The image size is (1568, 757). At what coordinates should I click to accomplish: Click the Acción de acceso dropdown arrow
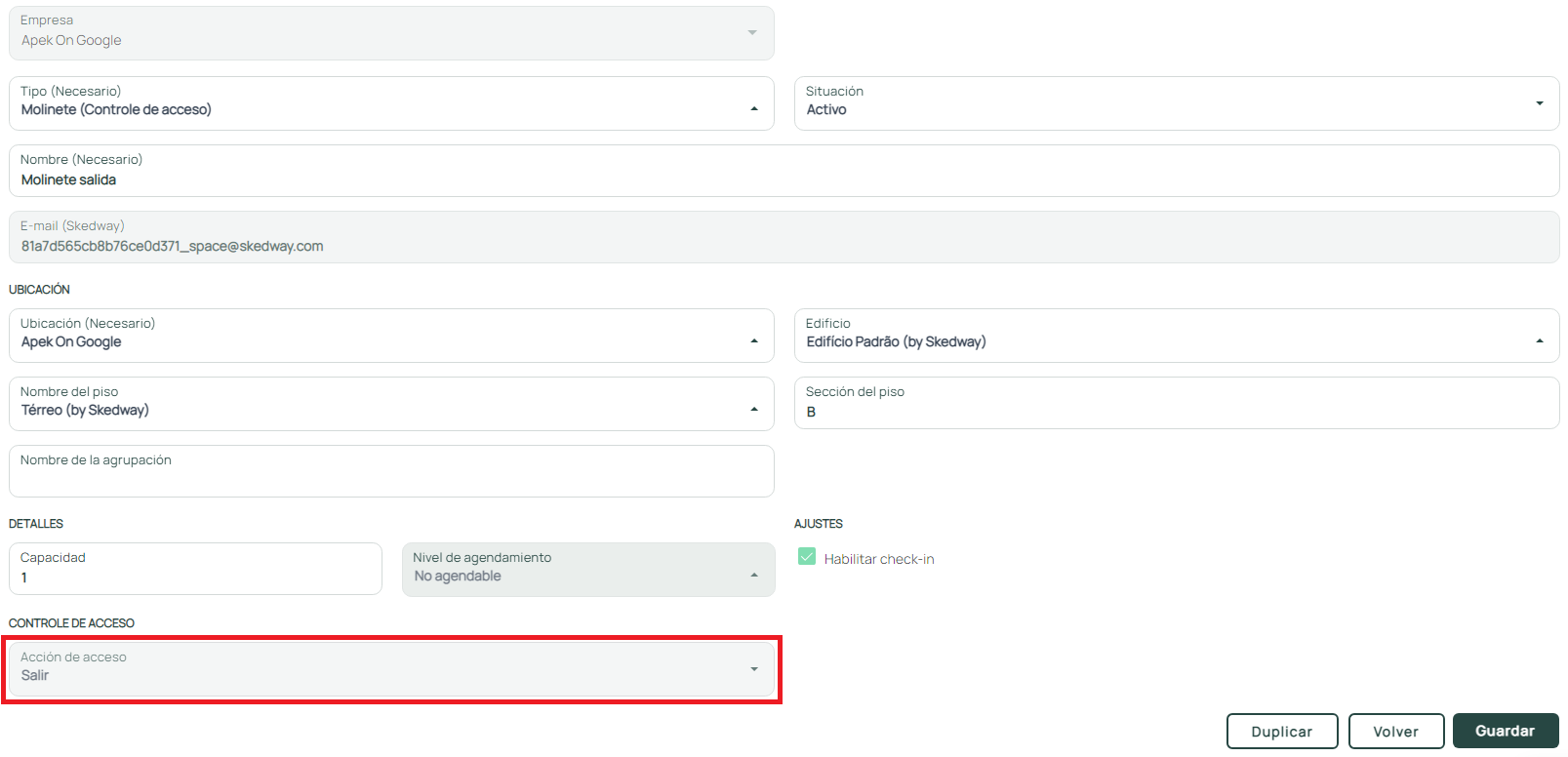(753, 669)
